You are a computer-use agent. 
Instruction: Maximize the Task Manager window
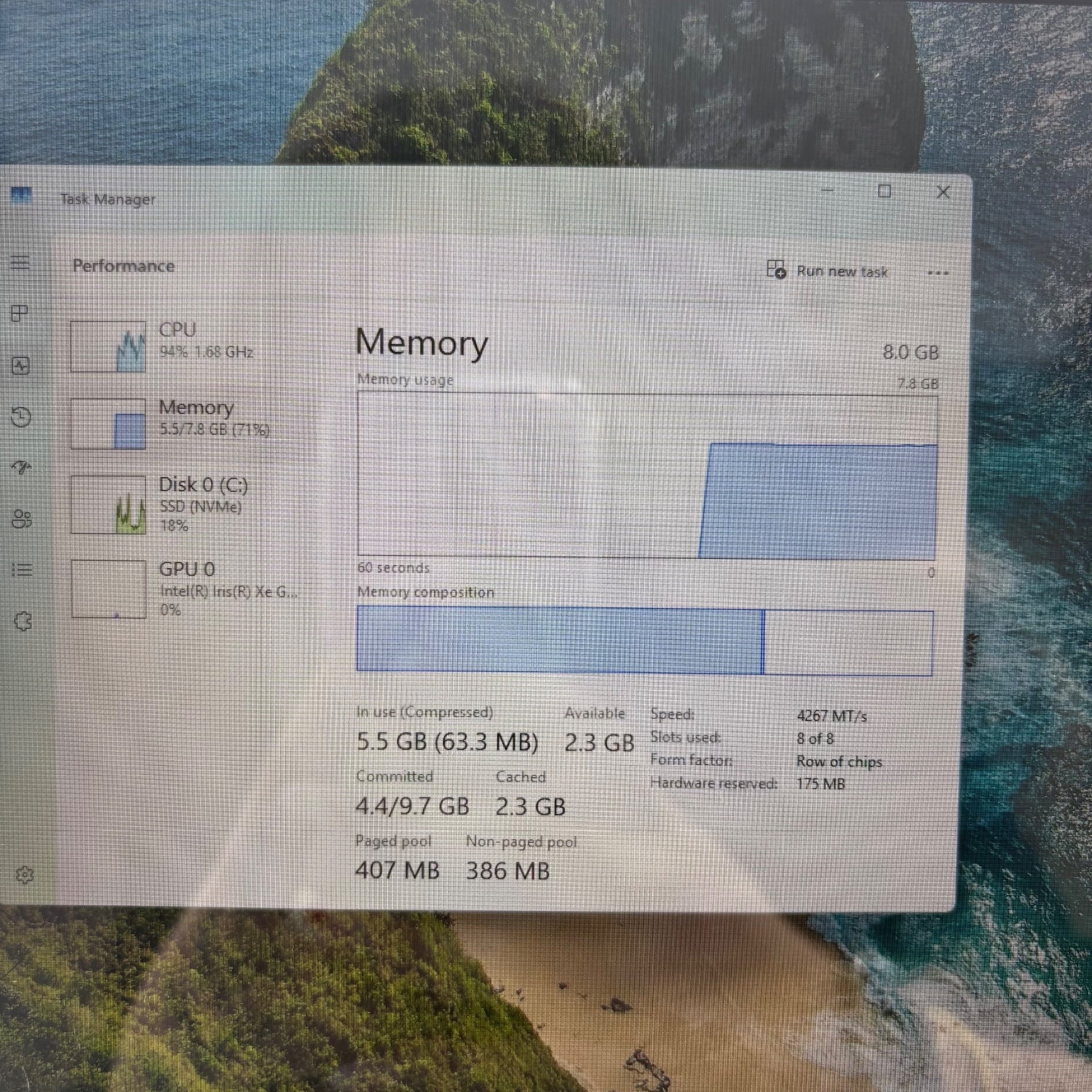(x=885, y=191)
